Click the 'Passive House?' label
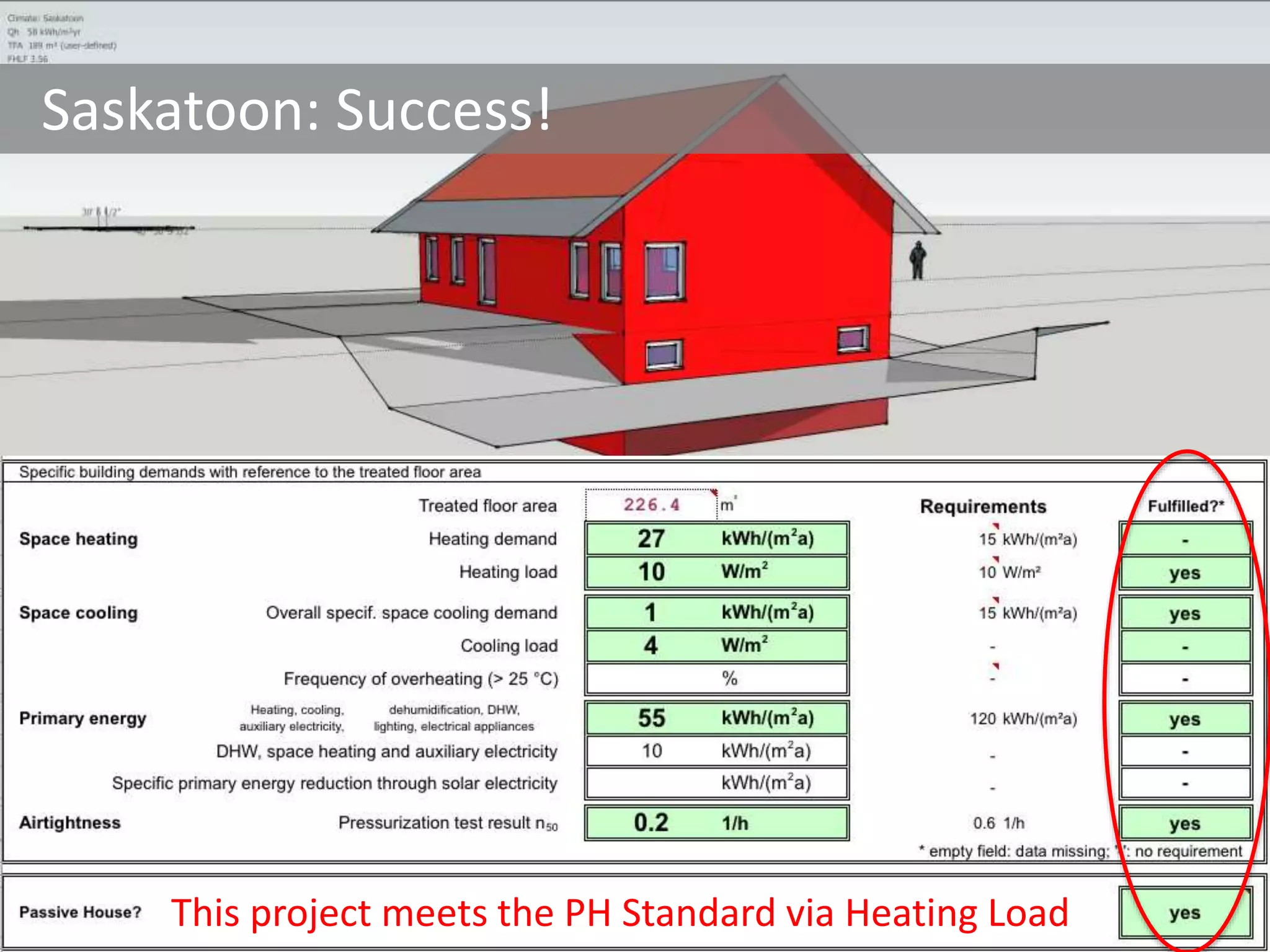 pyautogui.click(x=80, y=912)
